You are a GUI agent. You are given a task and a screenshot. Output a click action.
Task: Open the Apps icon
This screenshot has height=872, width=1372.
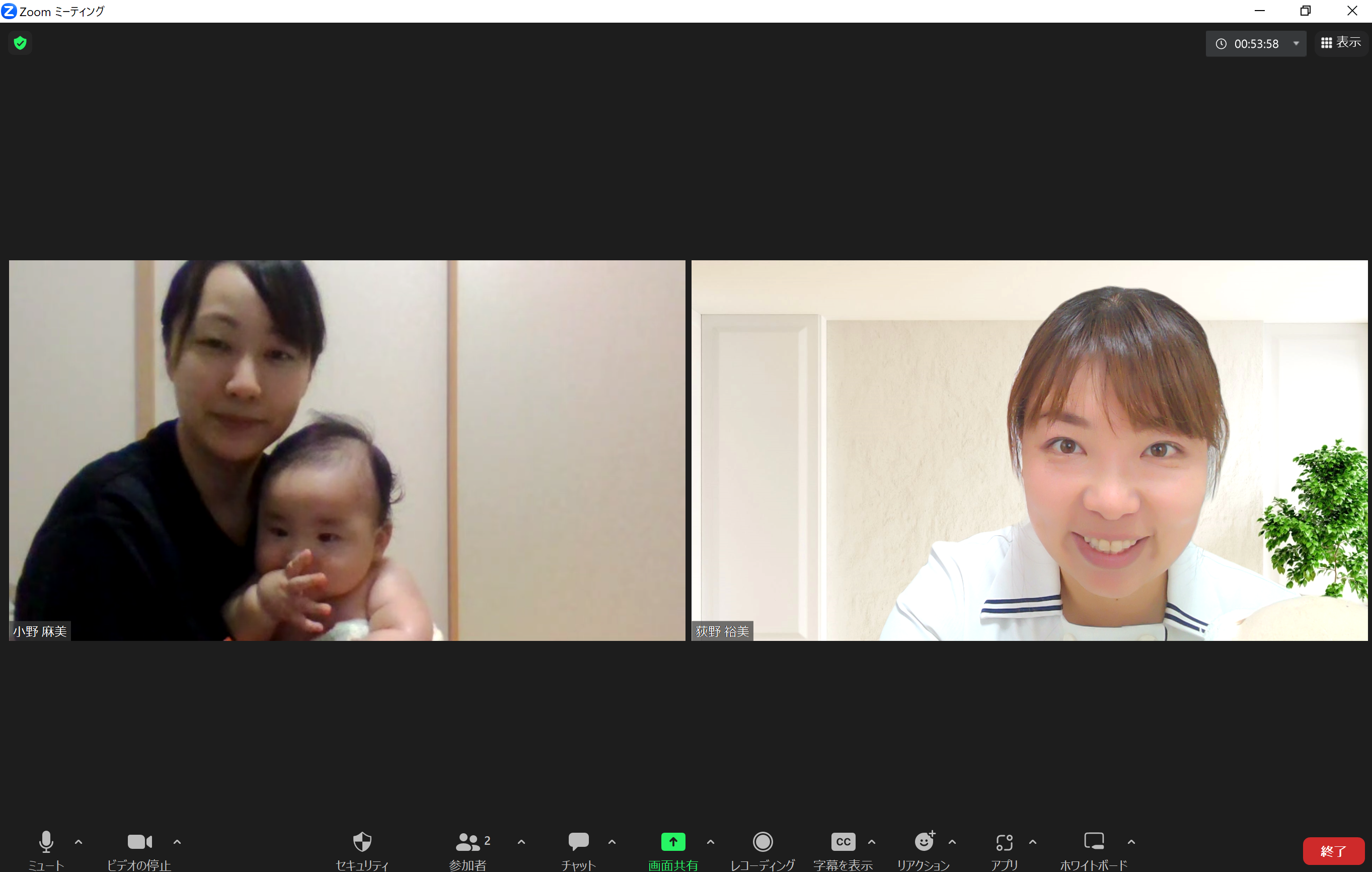(1005, 842)
